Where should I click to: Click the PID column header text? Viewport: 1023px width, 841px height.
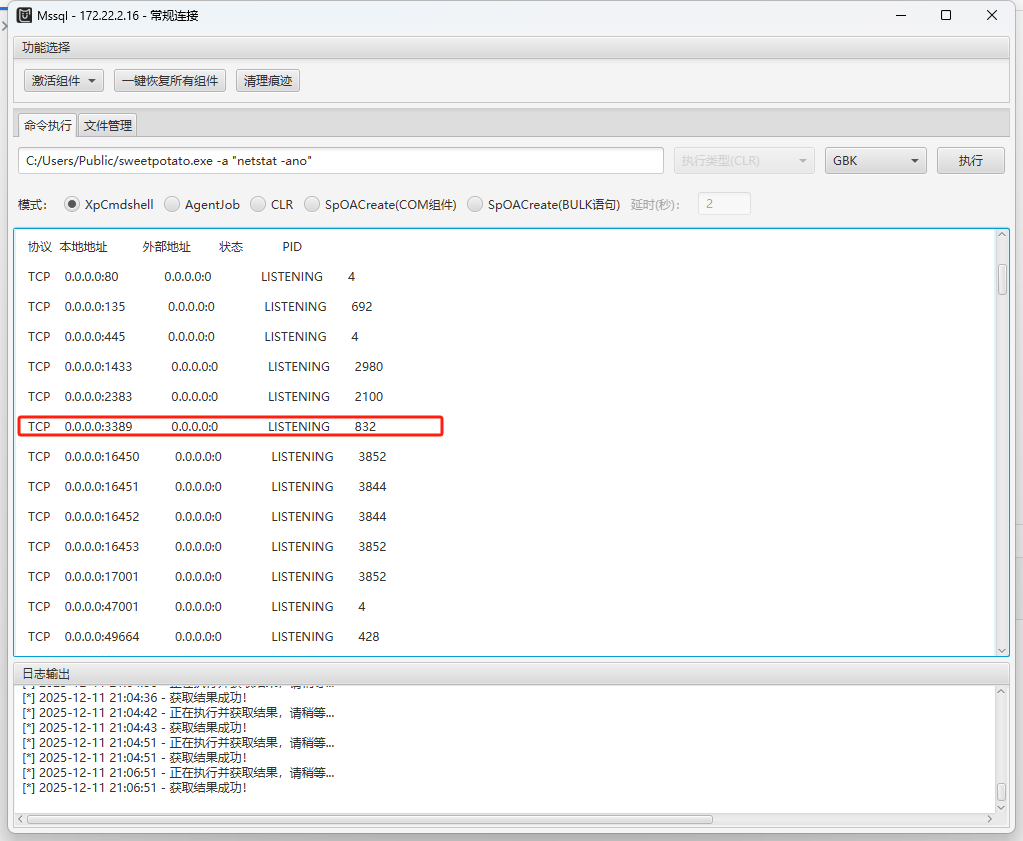click(x=292, y=247)
